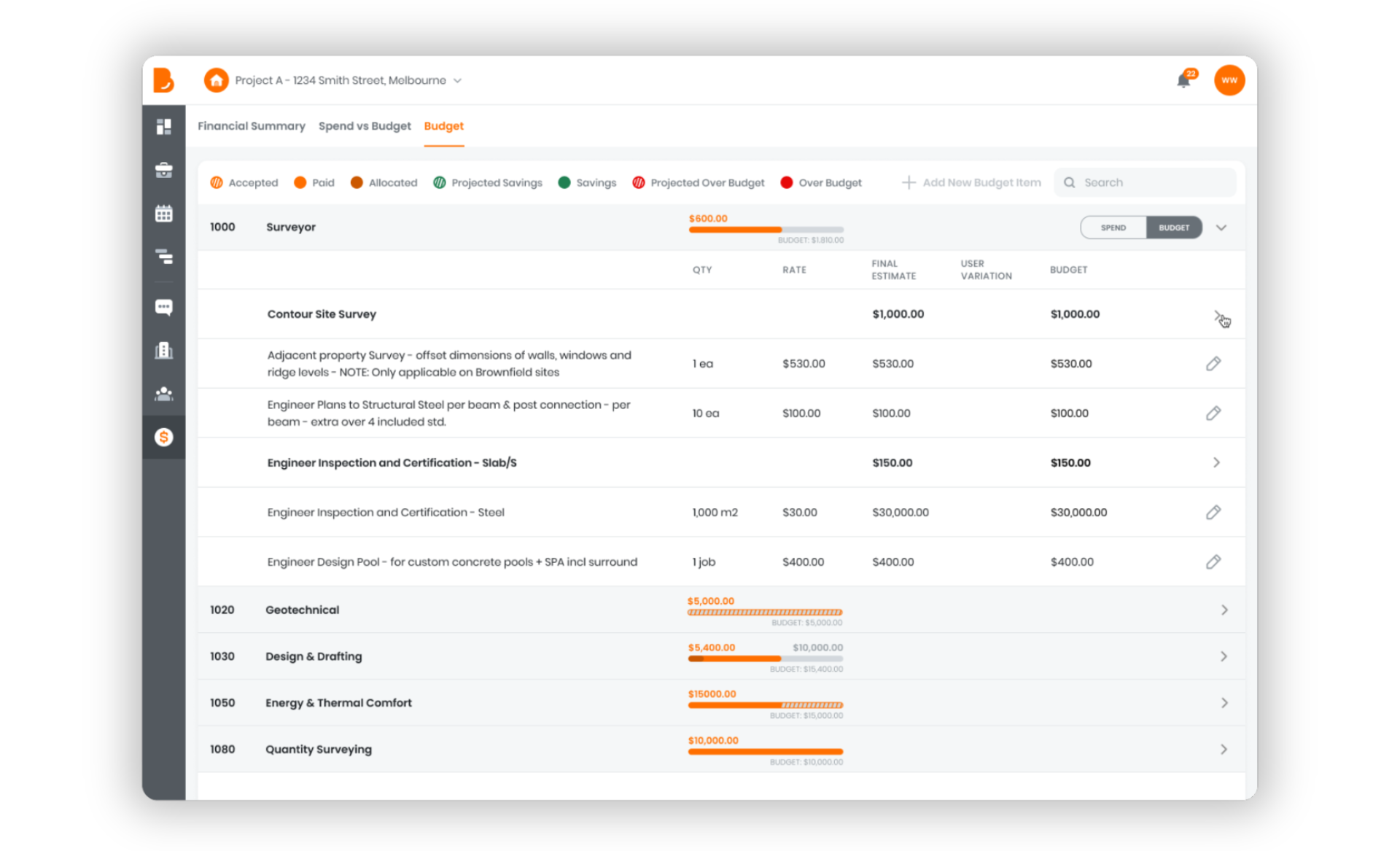Click the $30,000.00 budget value

pyautogui.click(x=1078, y=513)
